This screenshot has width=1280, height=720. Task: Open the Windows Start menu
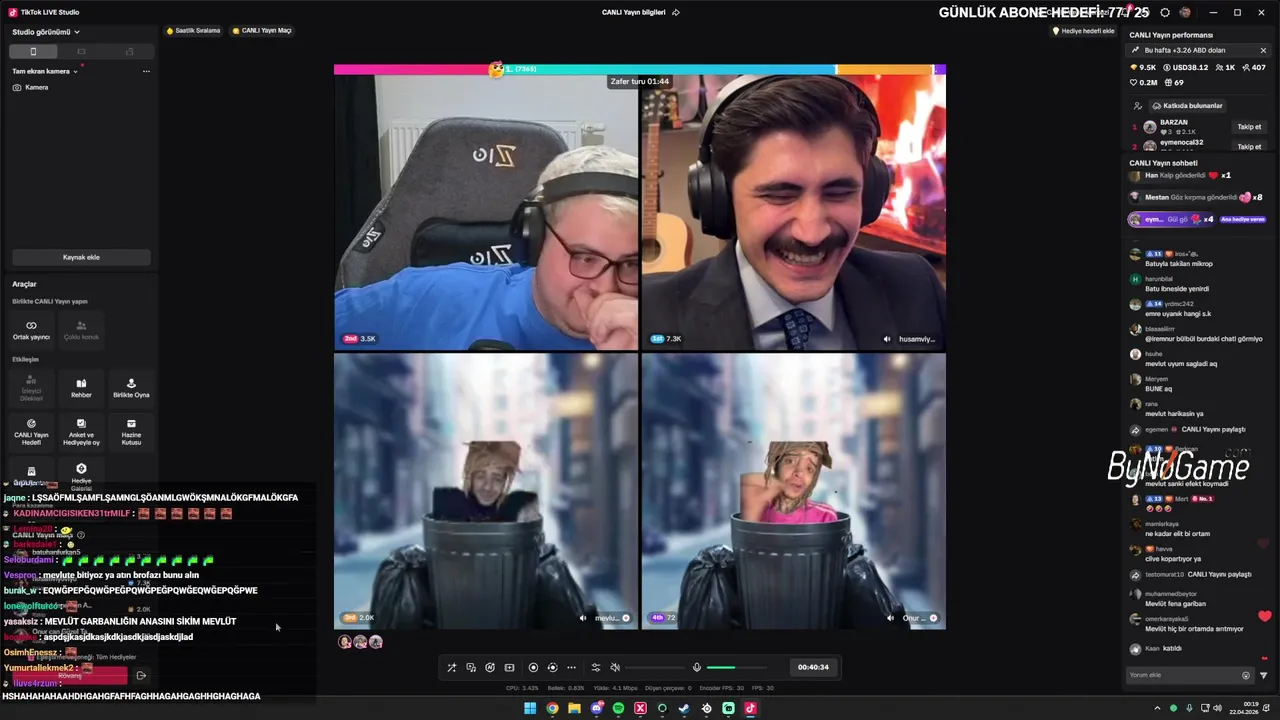530,708
